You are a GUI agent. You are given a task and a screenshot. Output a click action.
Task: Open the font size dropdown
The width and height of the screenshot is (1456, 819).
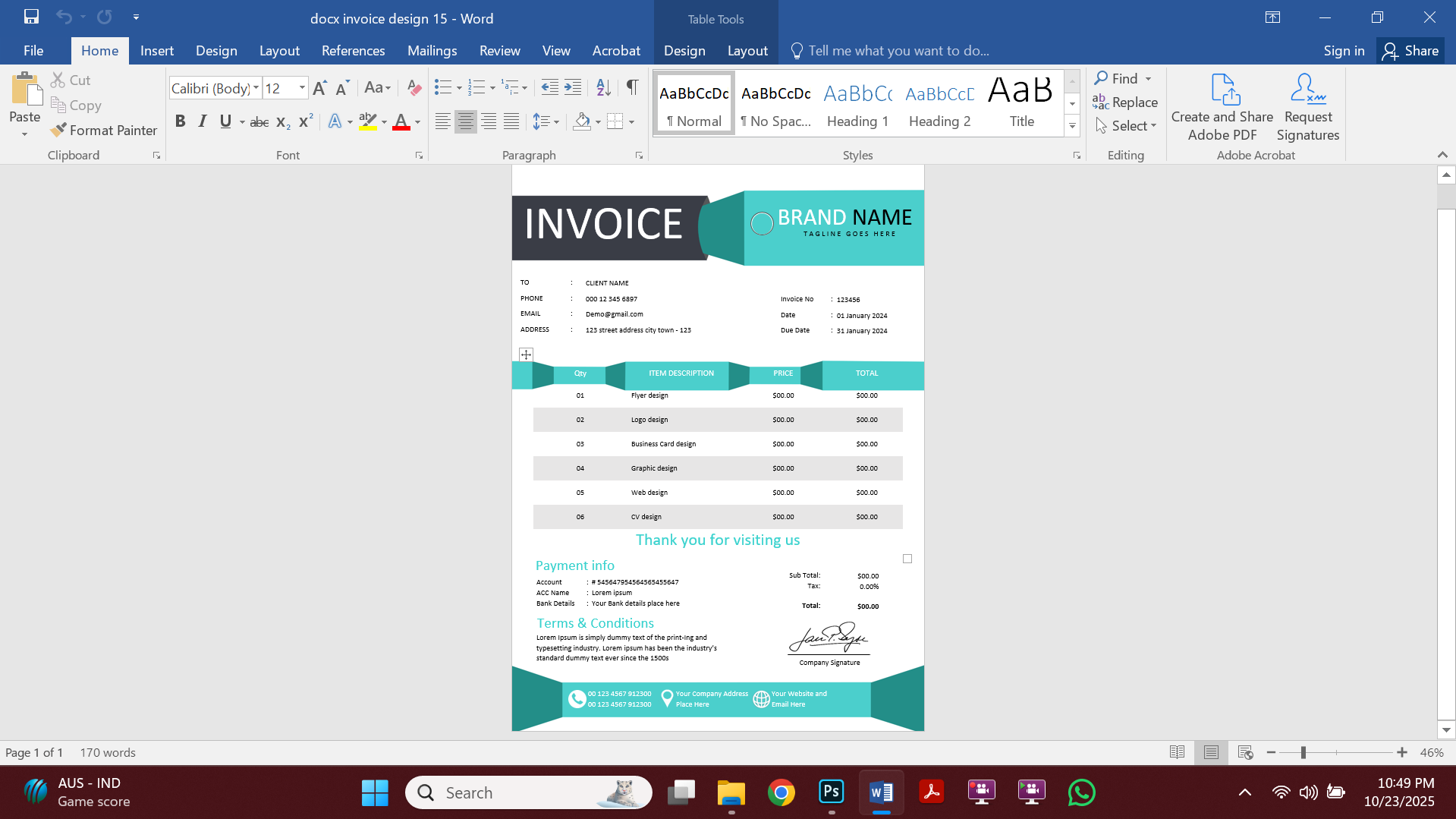pos(300,88)
